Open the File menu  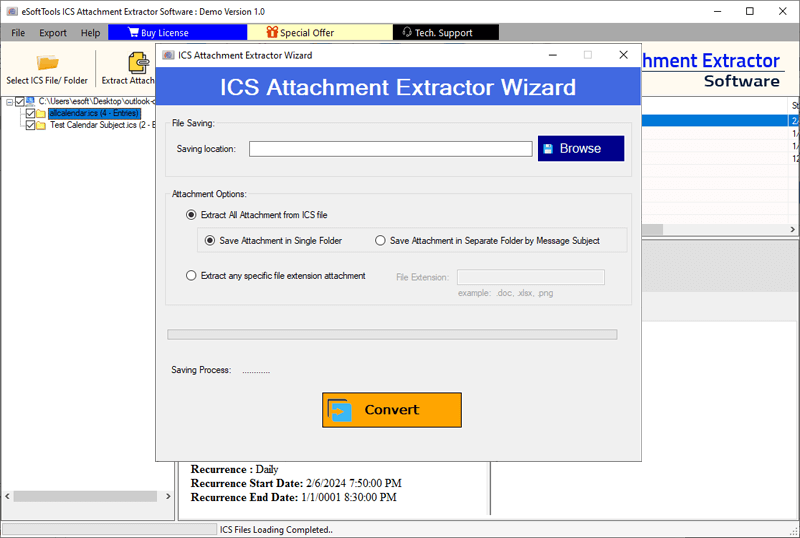(18, 33)
